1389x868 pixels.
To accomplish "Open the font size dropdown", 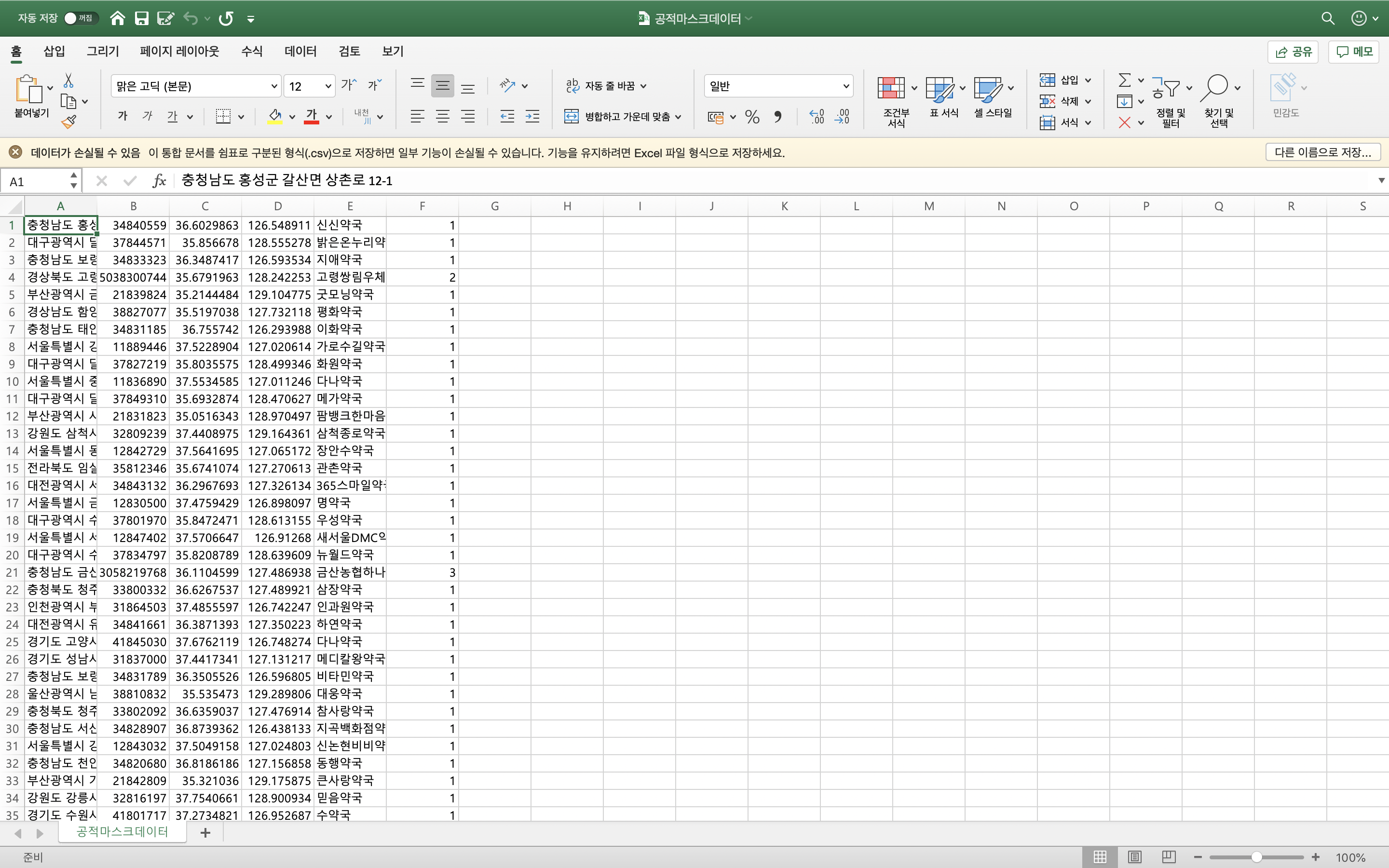I will click(x=328, y=86).
